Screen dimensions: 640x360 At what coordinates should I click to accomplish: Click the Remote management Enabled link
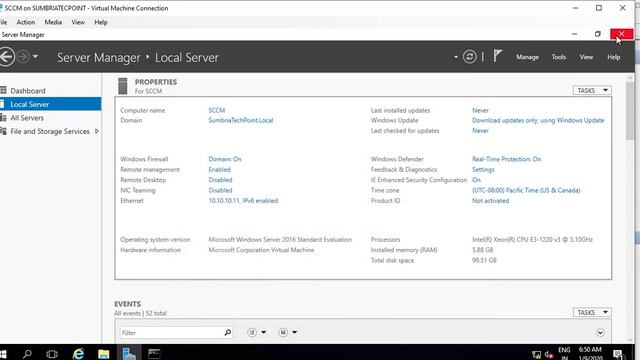click(x=220, y=169)
